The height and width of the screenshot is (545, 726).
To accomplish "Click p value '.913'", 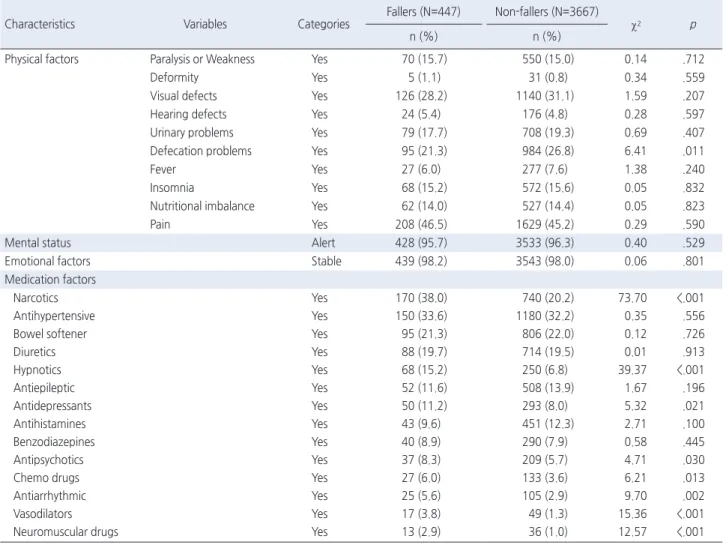I will pos(694,352).
